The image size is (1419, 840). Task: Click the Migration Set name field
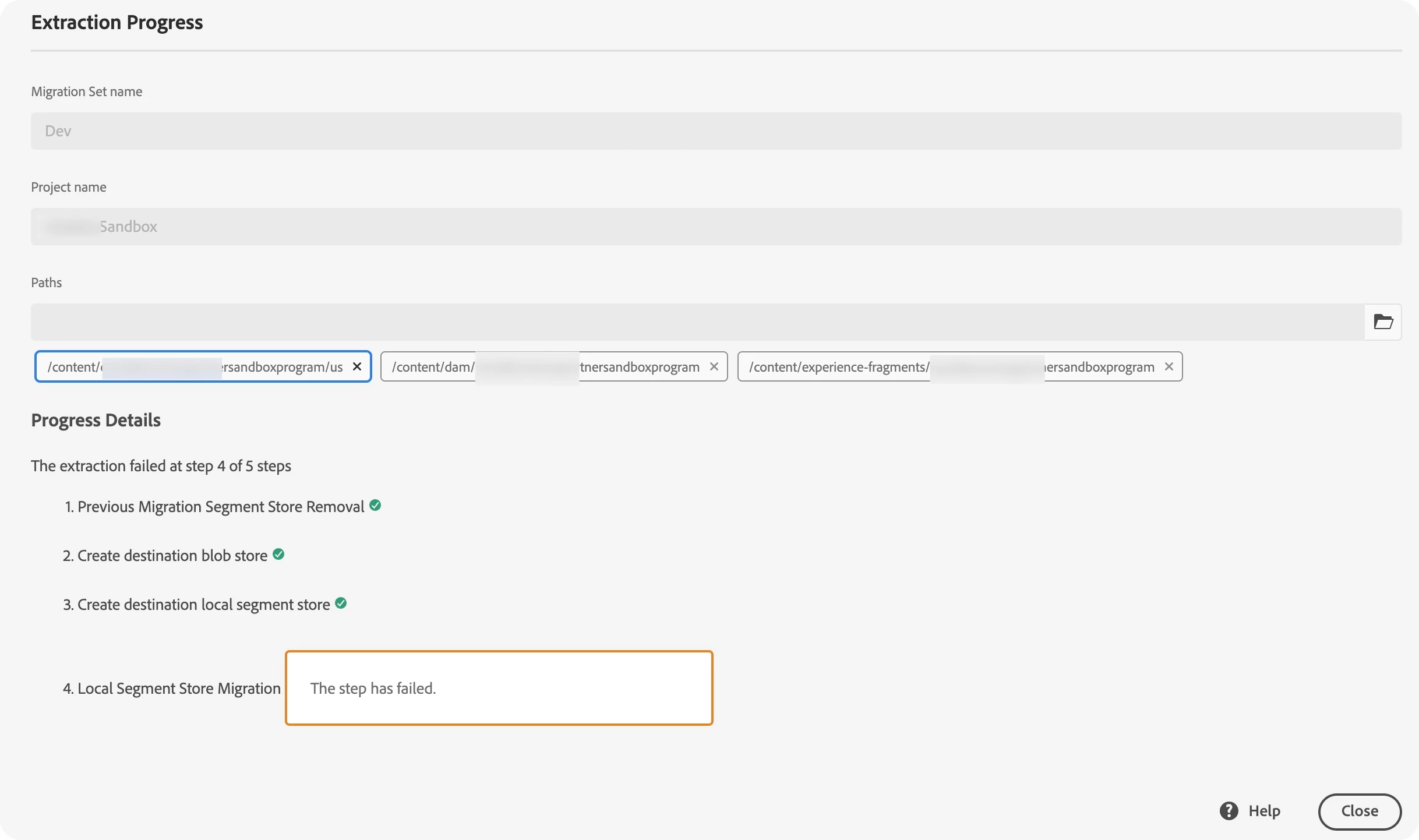(716, 131)
